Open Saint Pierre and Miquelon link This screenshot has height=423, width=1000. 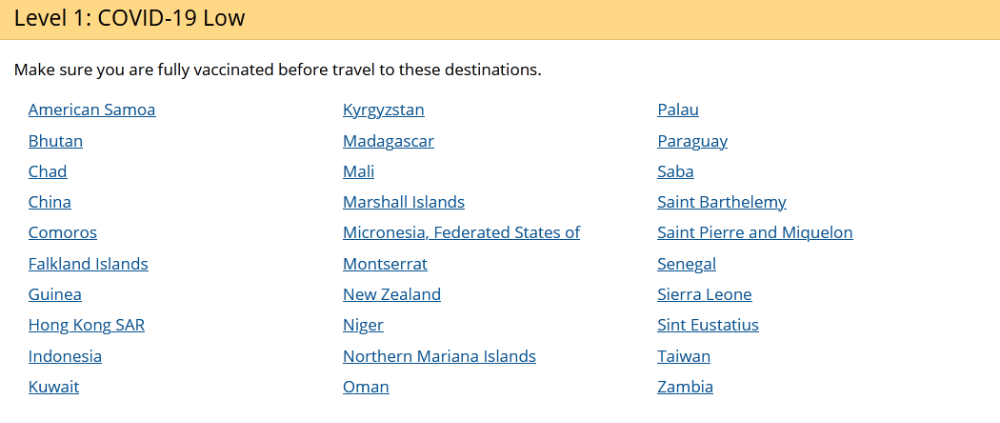(755, 233)
